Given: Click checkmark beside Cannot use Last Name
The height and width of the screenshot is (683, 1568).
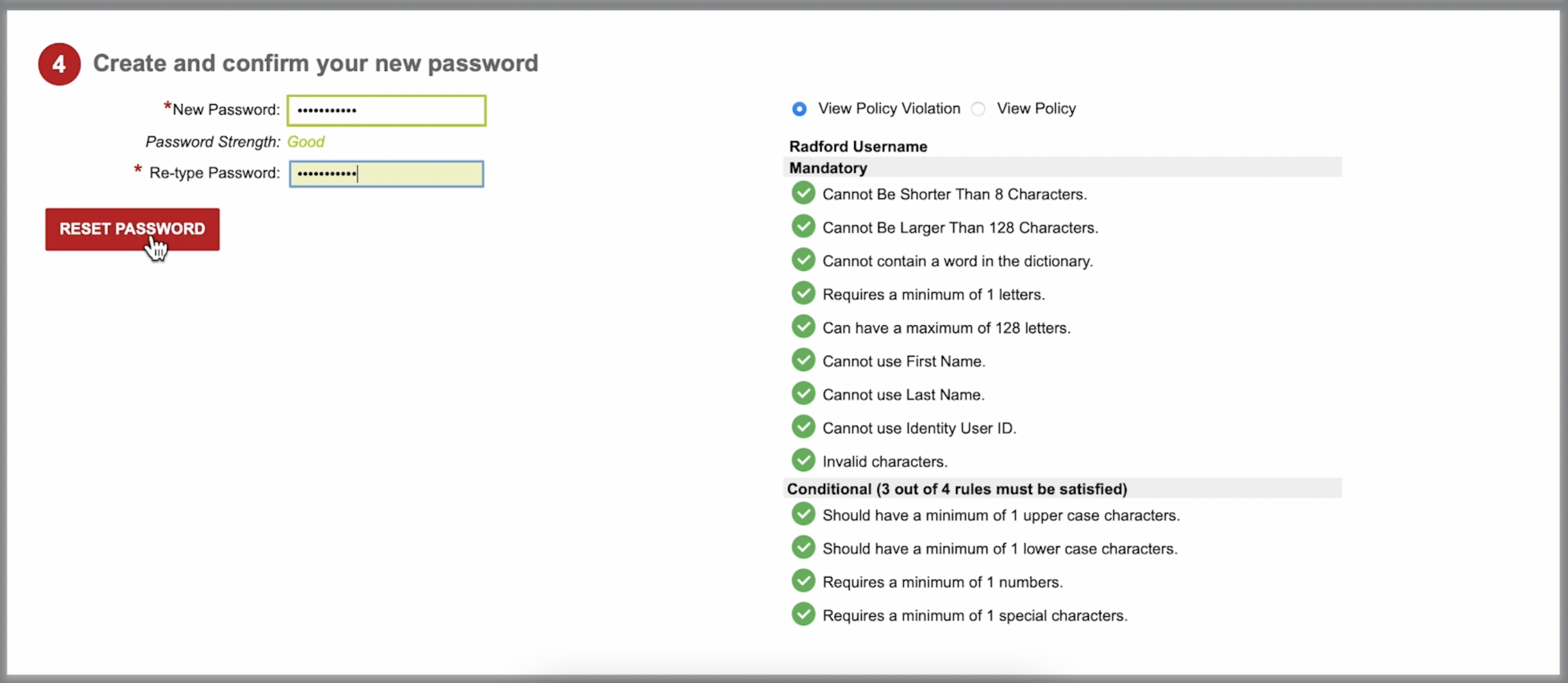Looking at the screenshot, I should coord(804,394).
